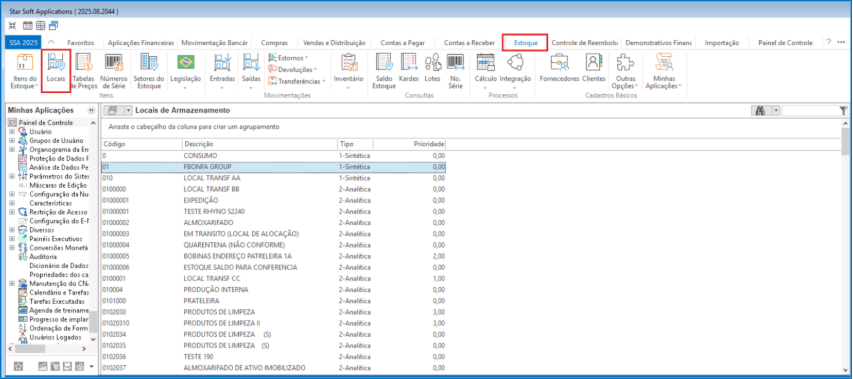Viewport: 853px width, 379px height.
Task: Open the Entradas movements menu
Action: (x=222, y=71)
